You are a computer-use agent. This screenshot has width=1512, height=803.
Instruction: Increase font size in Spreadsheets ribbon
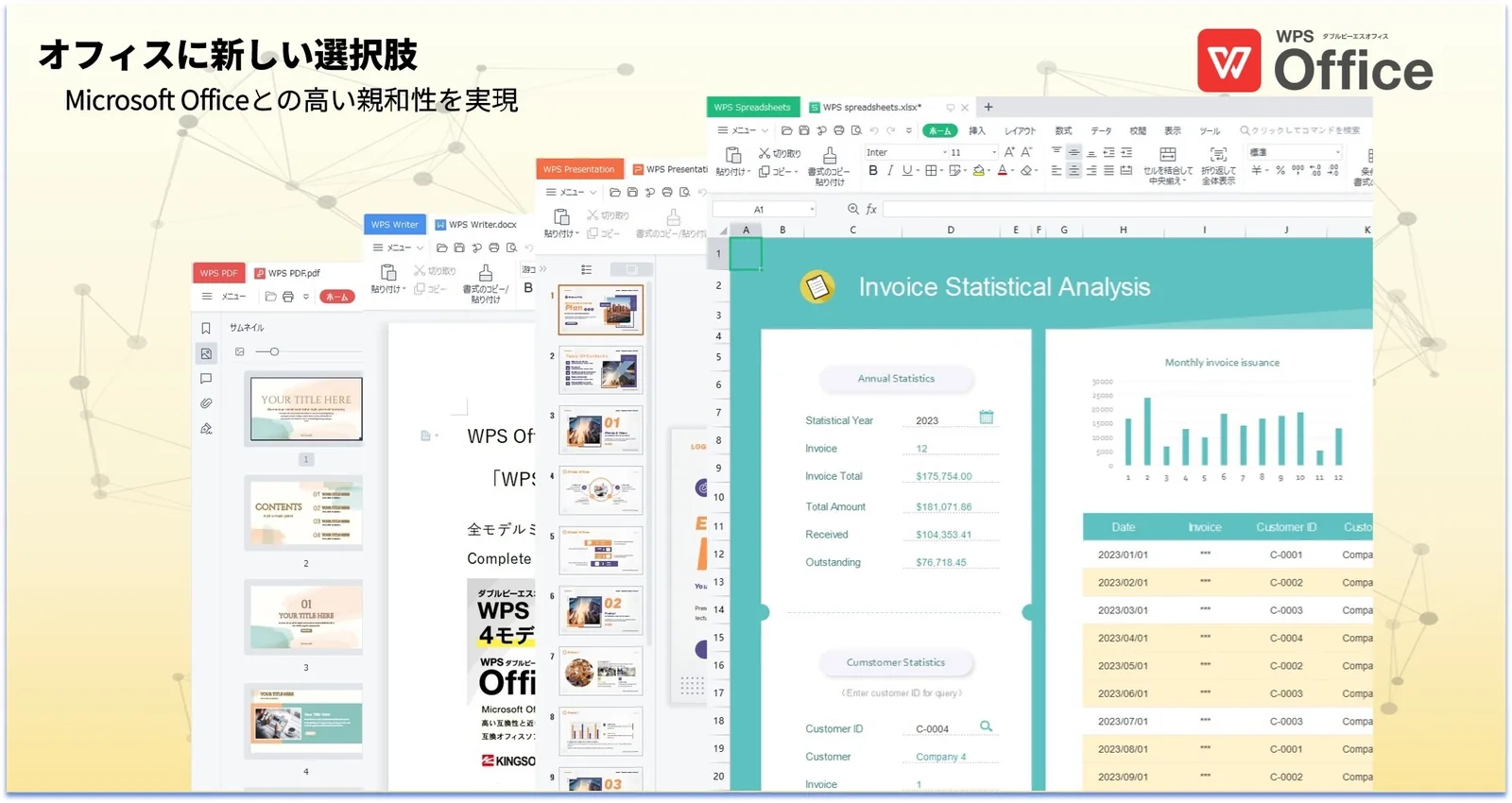(x=1009, y=152)
